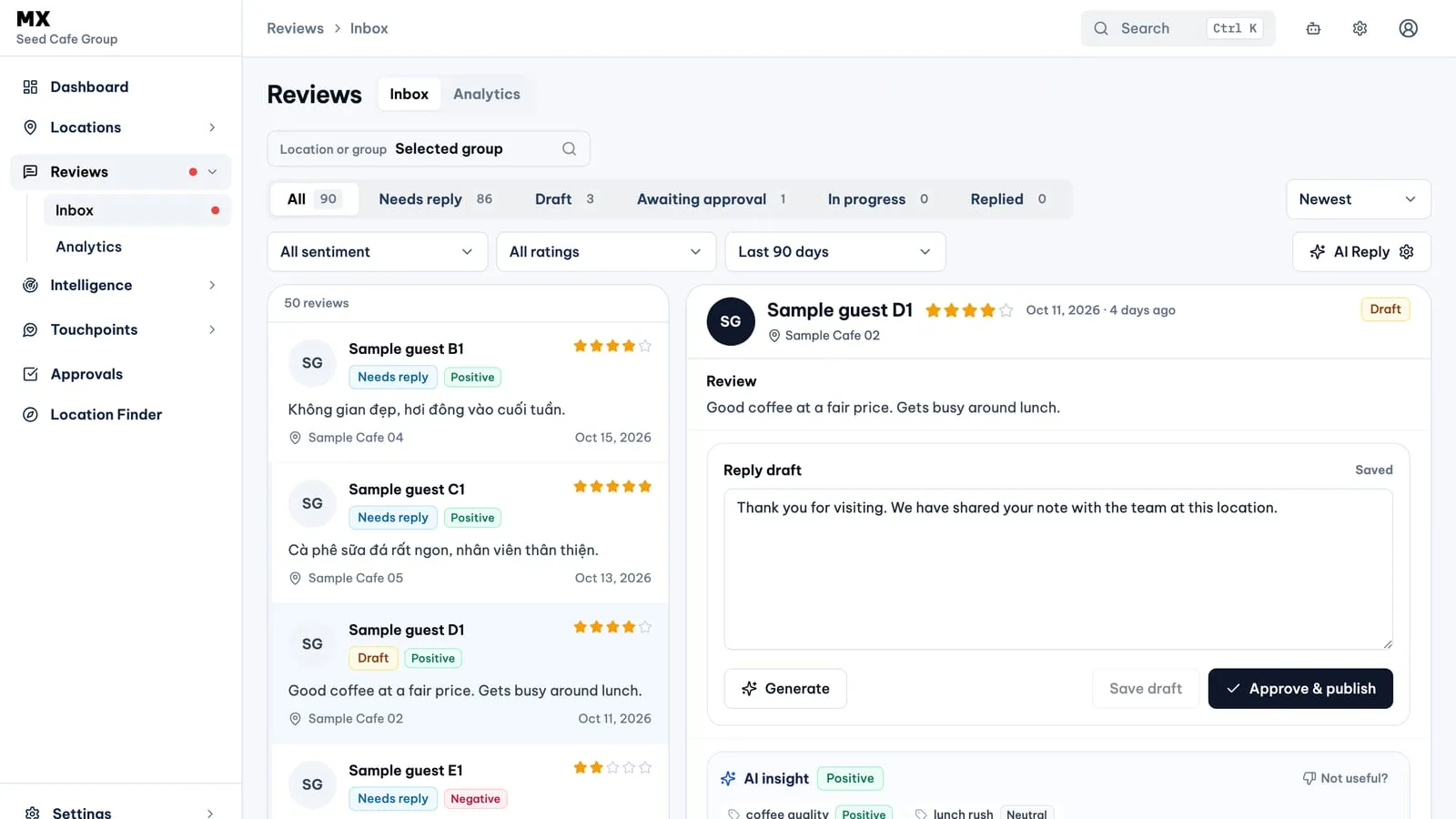Image resolution: width=1456 pixels, height=819 pixels.
Task: Click the MX logo
Action: (34, 18)
